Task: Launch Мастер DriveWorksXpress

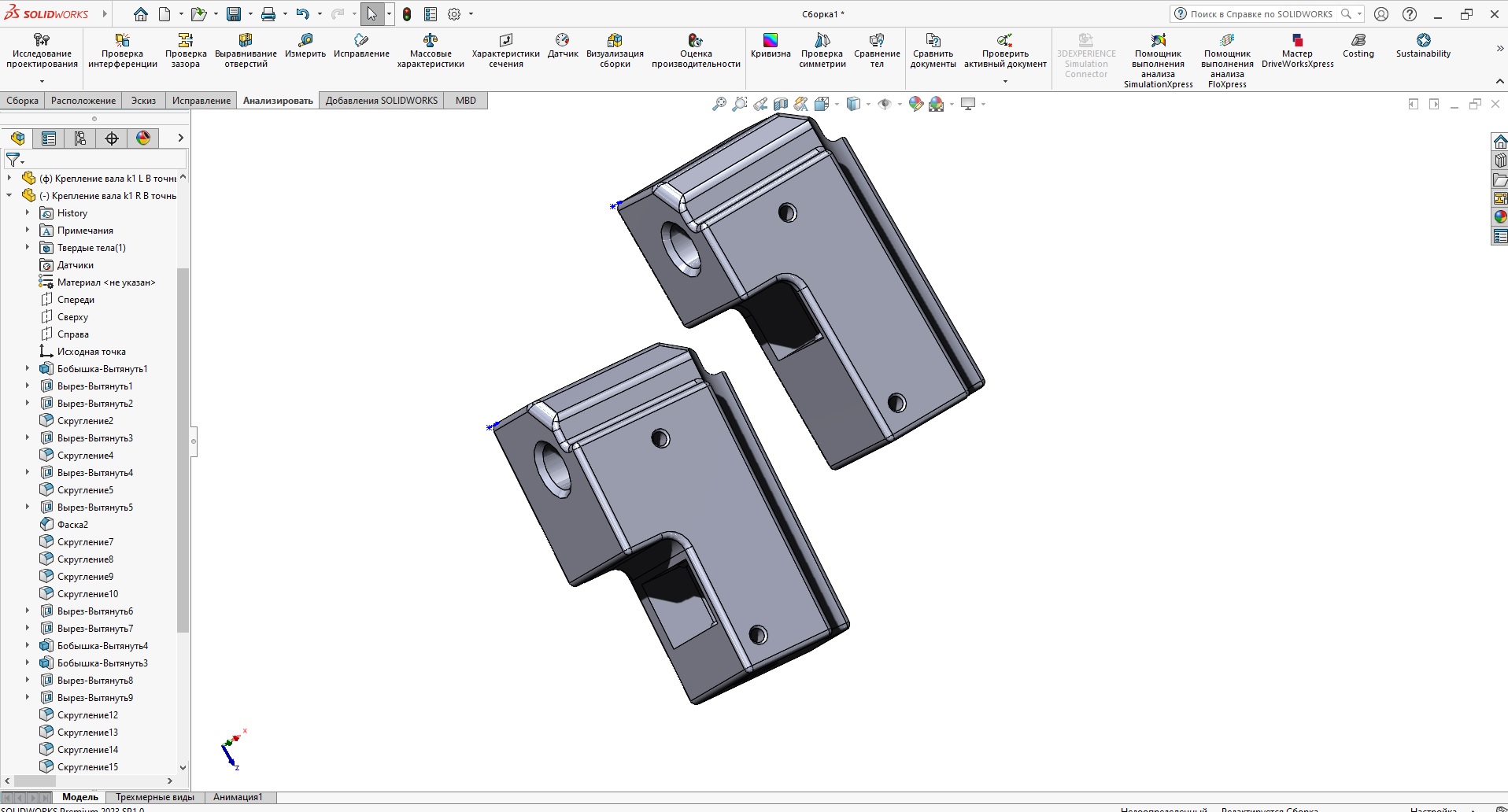Action: point(1297,55)
